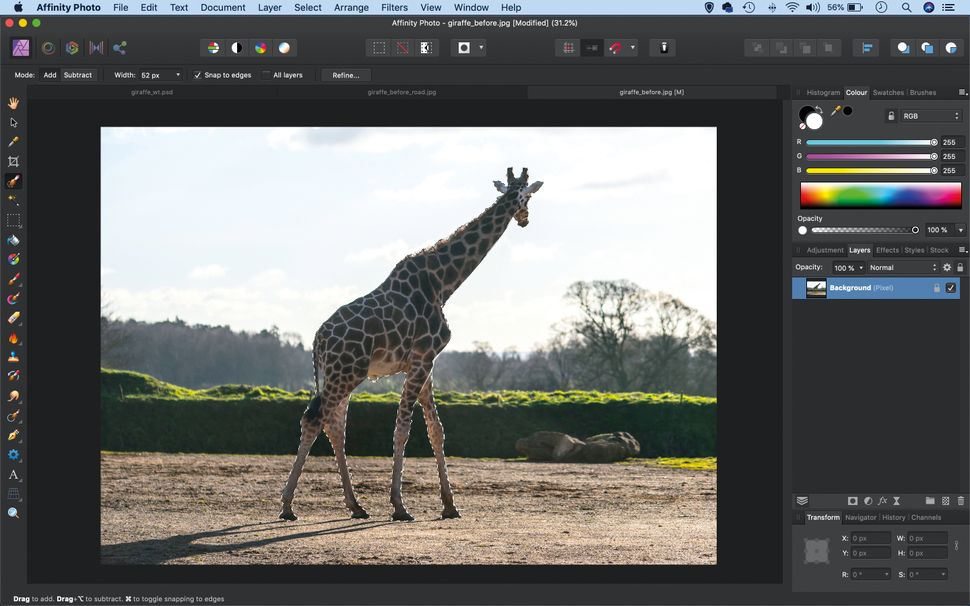This screenshot has width=970, height=606.
Task: Click the Refine button
Action: point(345,74)
